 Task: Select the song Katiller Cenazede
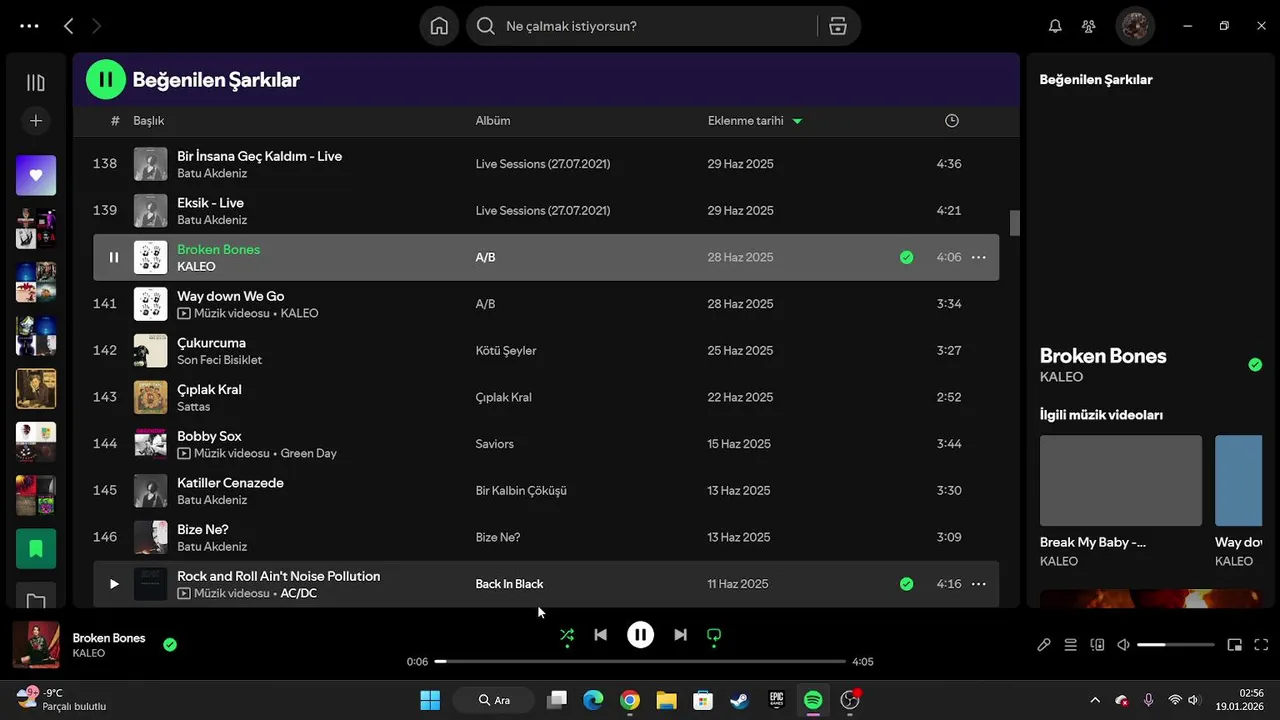230,483
